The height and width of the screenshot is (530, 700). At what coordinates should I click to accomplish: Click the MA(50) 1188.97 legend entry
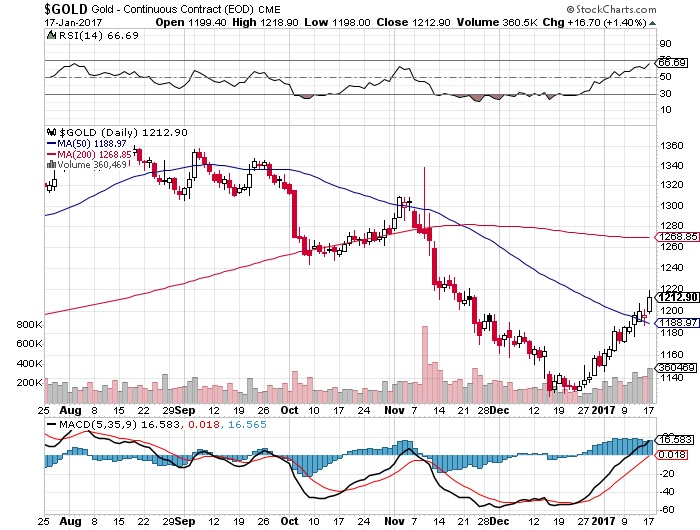click(x=87, y=143)
